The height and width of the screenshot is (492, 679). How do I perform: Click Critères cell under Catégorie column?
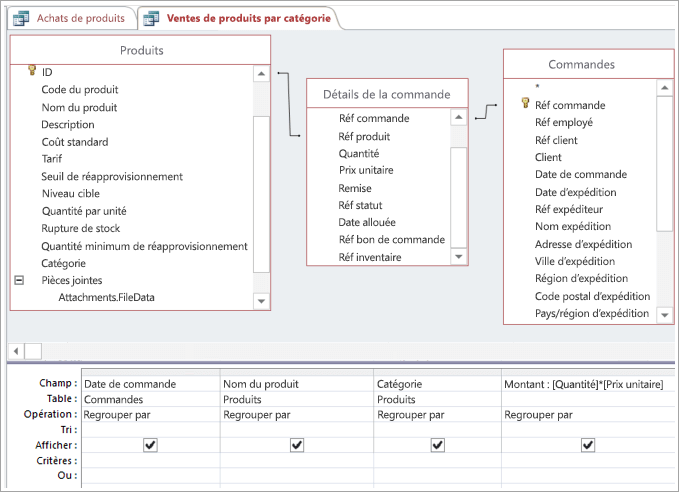tap(437, 460)
